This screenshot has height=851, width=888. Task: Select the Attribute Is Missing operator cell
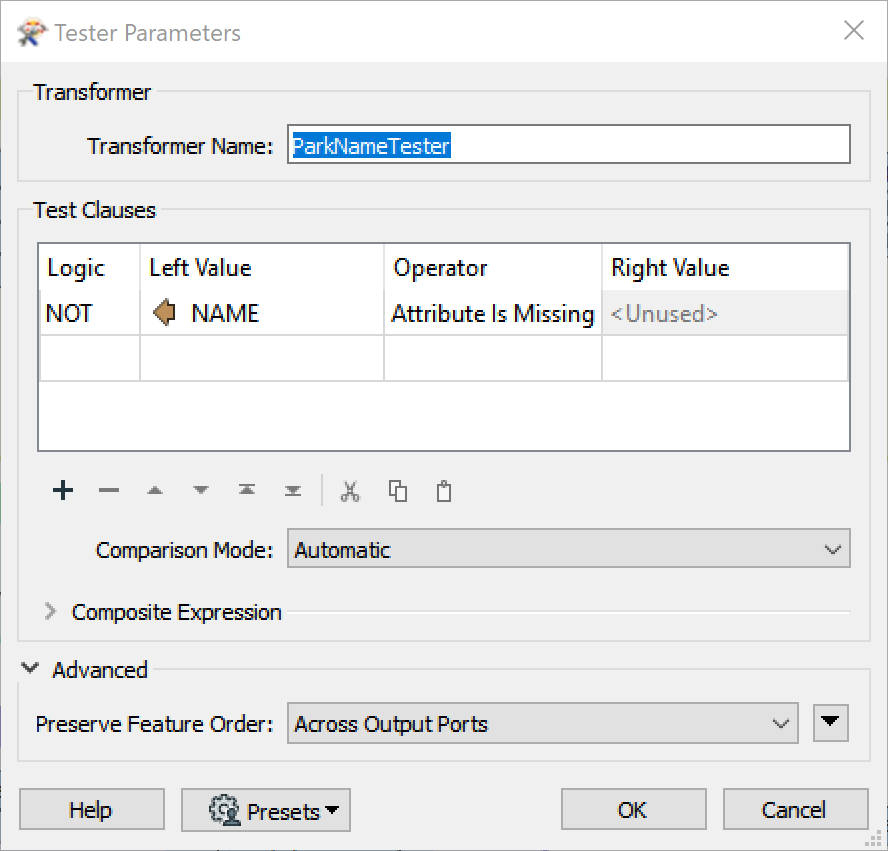tap(491, 313)
